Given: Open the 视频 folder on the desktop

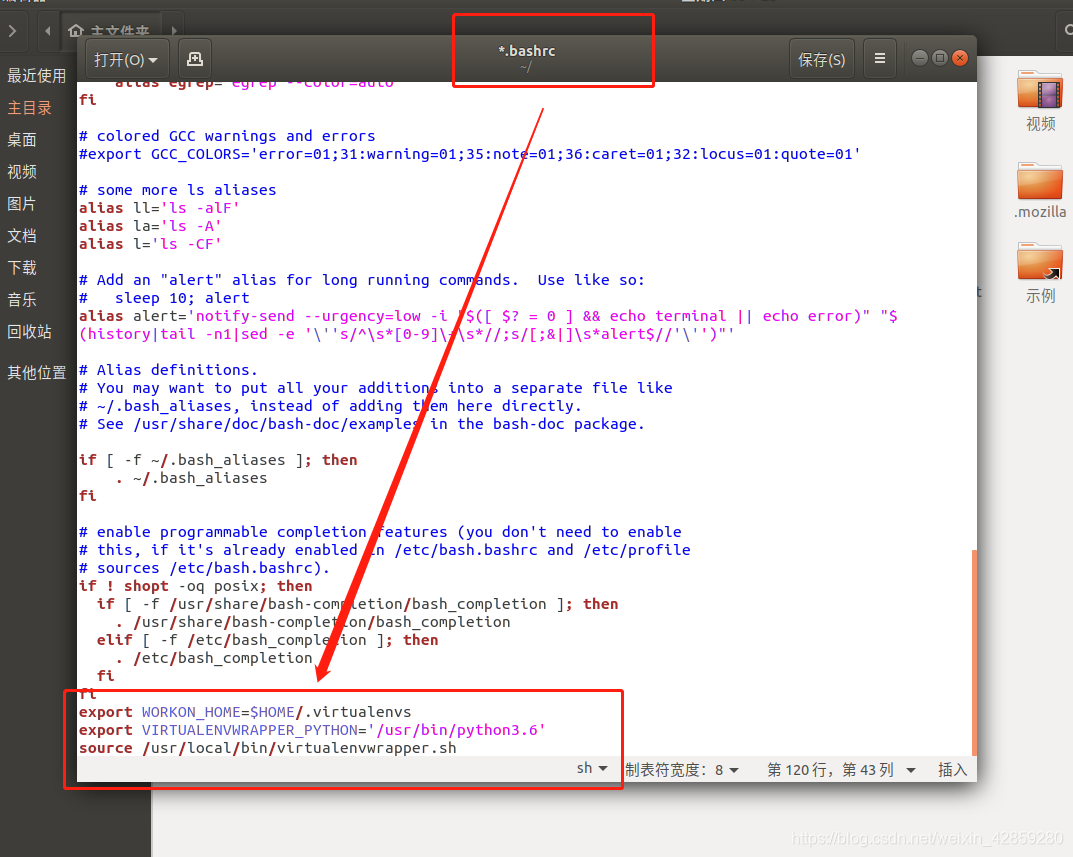Looking at the screenshot, I should [x=1039, y=90].
